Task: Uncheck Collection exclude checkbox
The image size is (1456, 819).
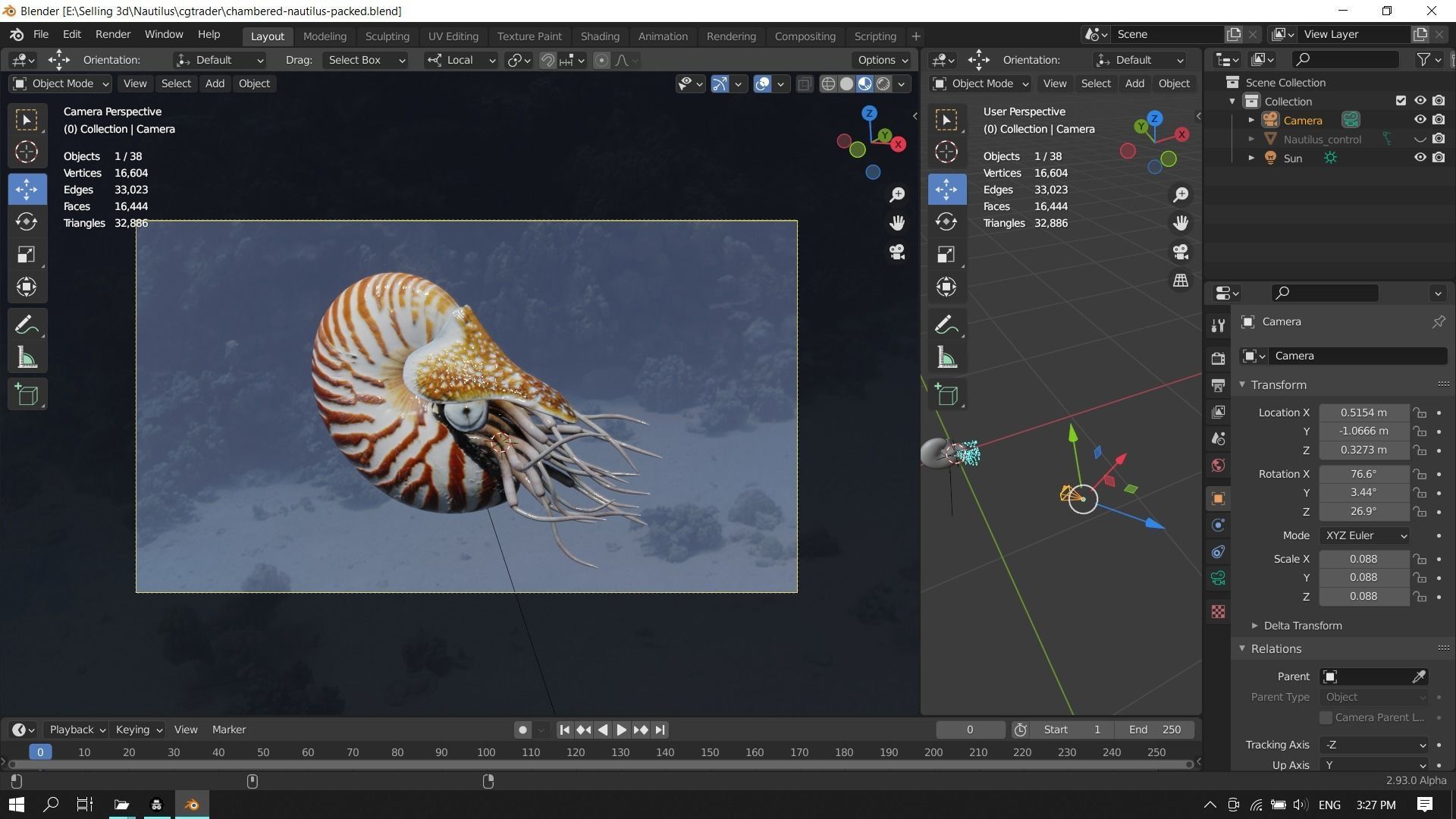Action: pos(1401,101)
